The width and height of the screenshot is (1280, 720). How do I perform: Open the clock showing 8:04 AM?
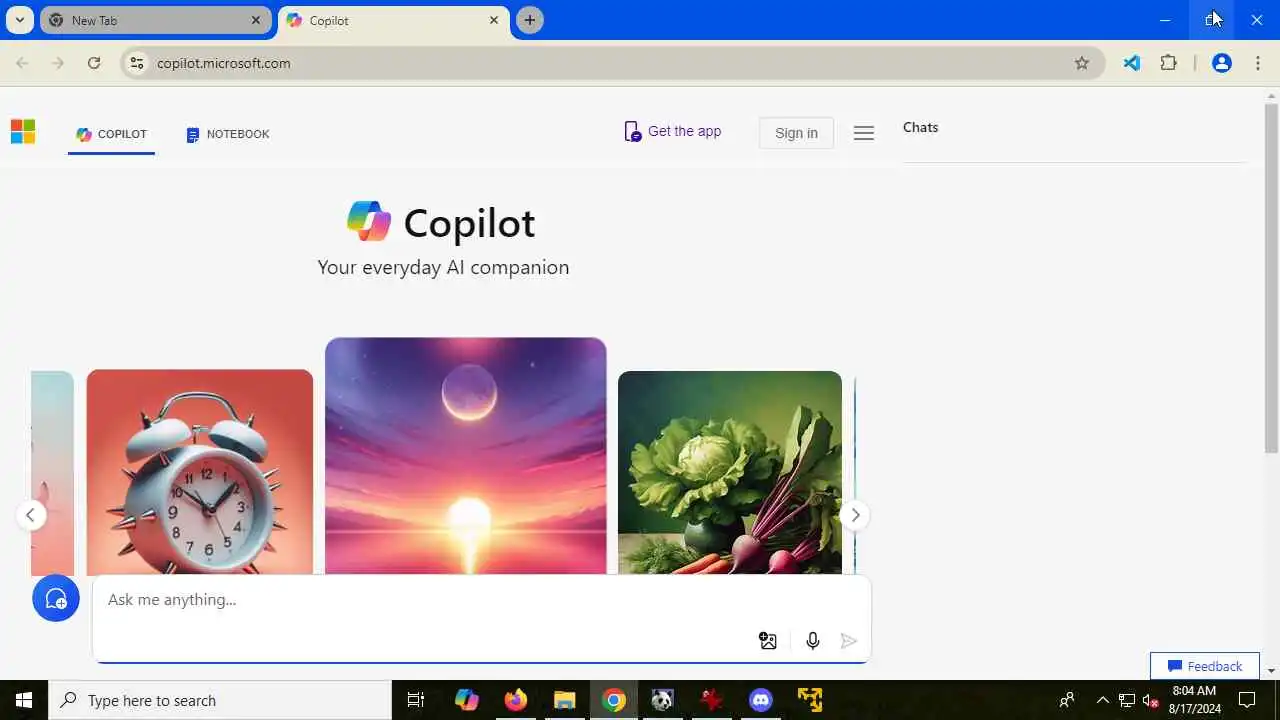coord(1194,700)
